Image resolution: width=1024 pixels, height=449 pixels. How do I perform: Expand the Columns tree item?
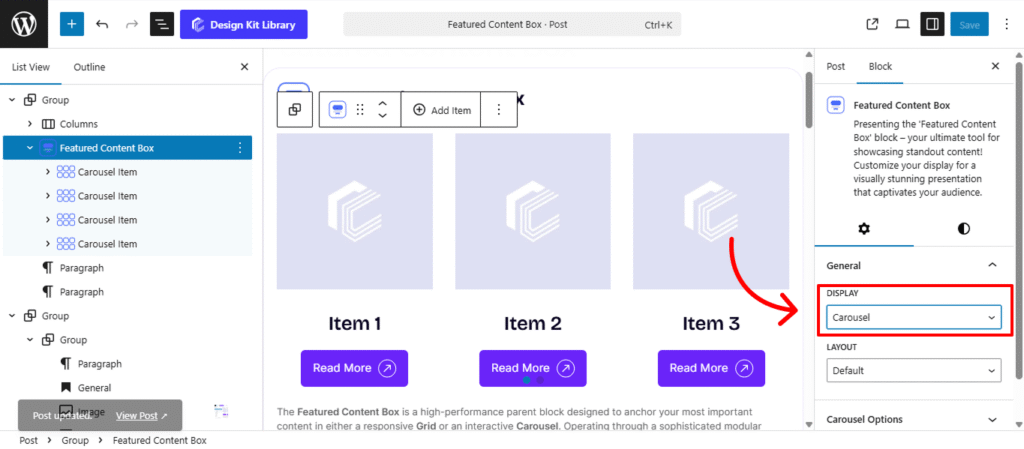click(30, 124)
